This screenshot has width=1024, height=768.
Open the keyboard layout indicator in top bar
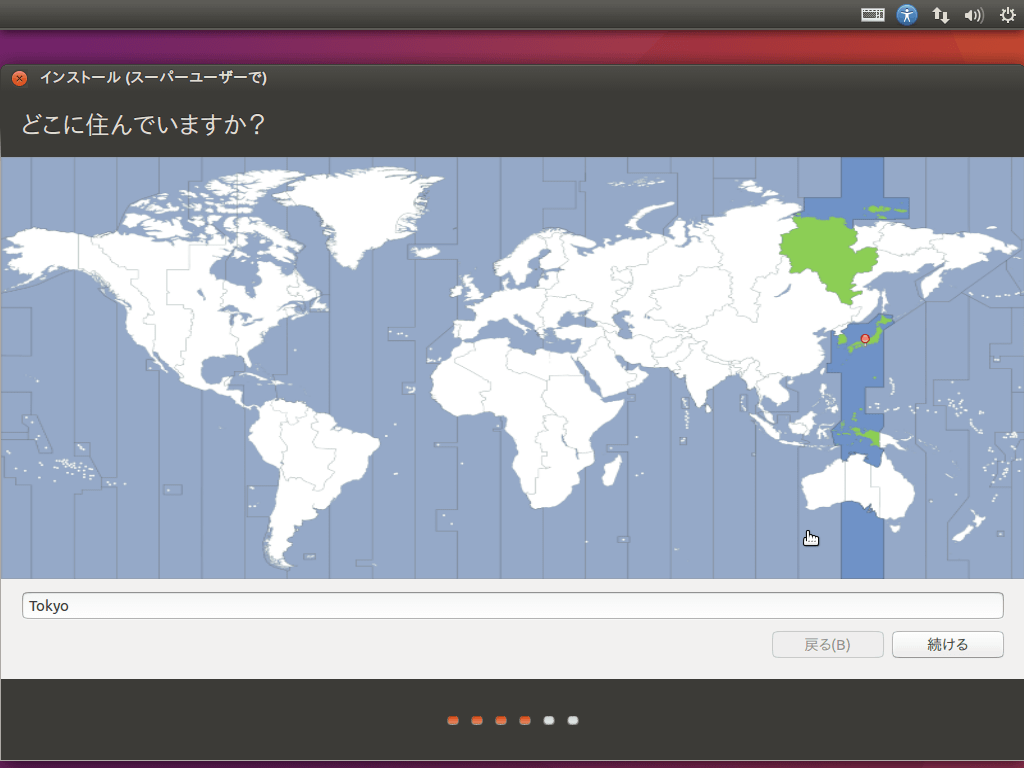coord(873,15)
